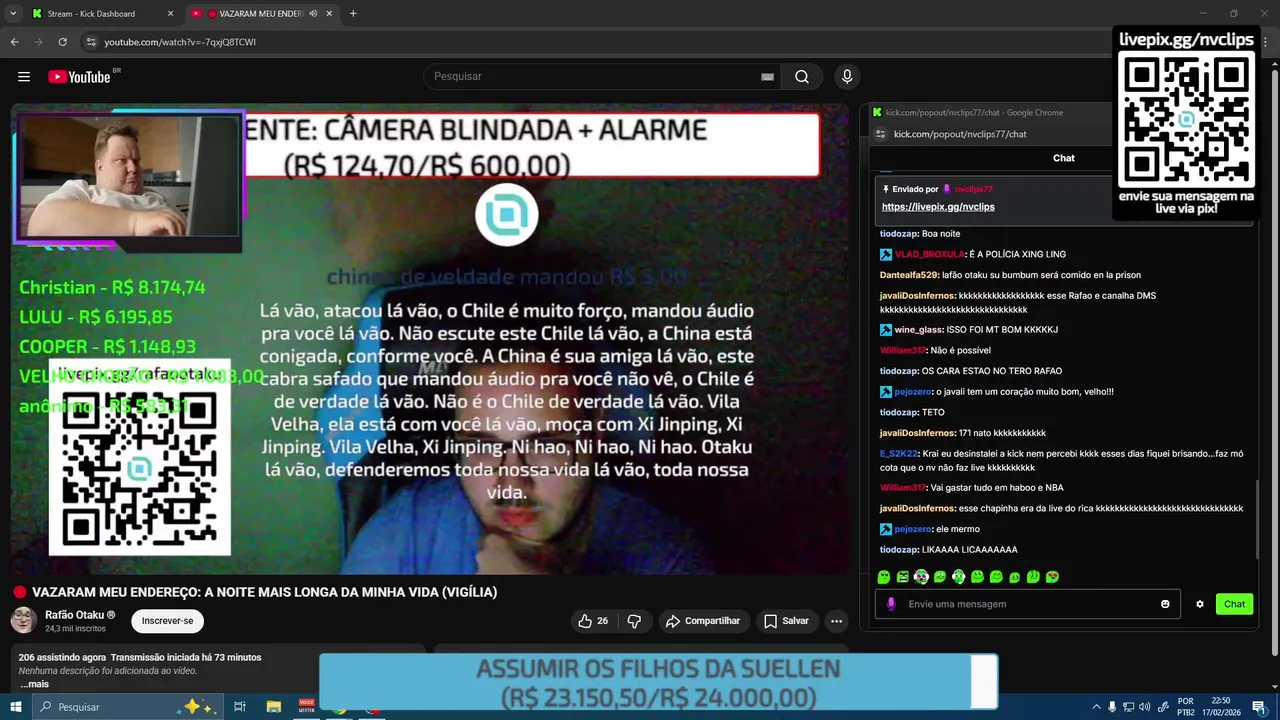
Task: Click Dantealfa529 username in chat
Action: coord(909,275)
